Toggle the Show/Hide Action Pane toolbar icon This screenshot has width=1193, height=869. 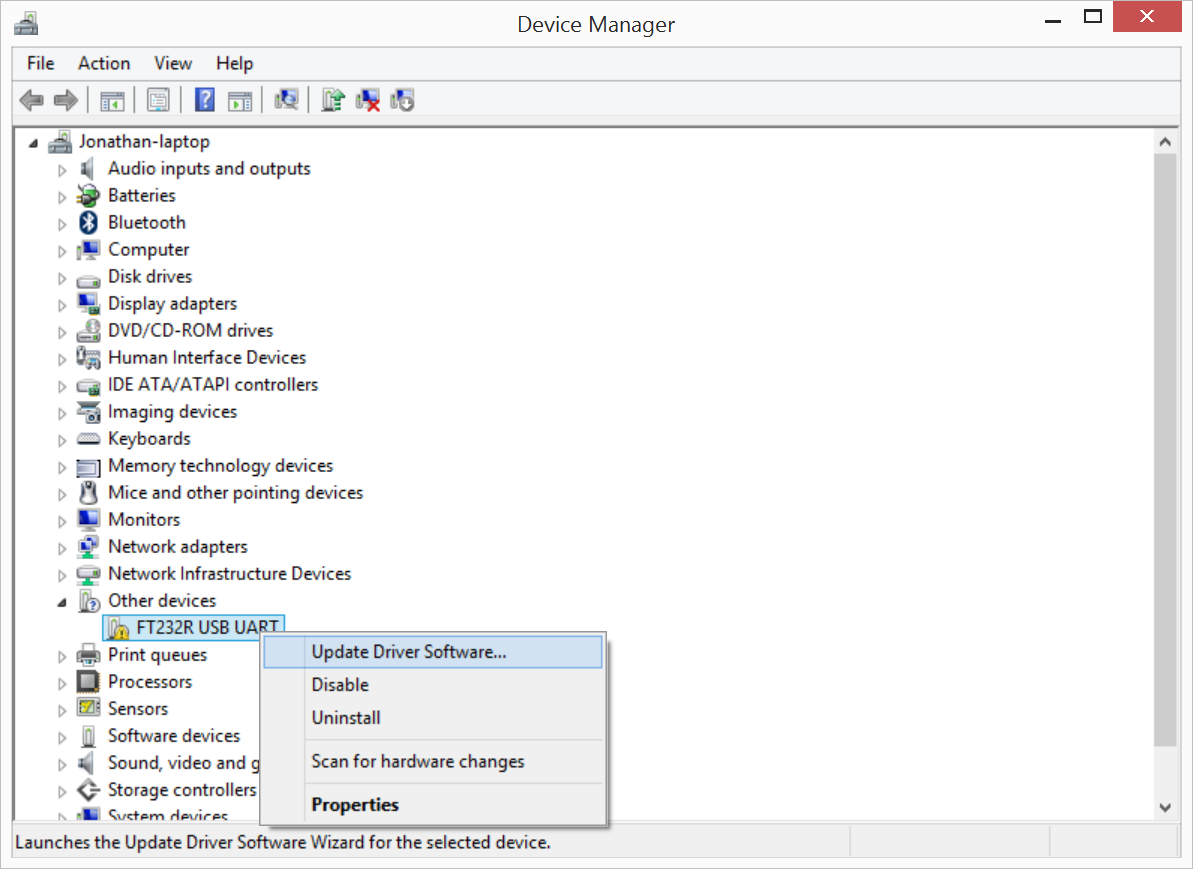click(240, 100)
